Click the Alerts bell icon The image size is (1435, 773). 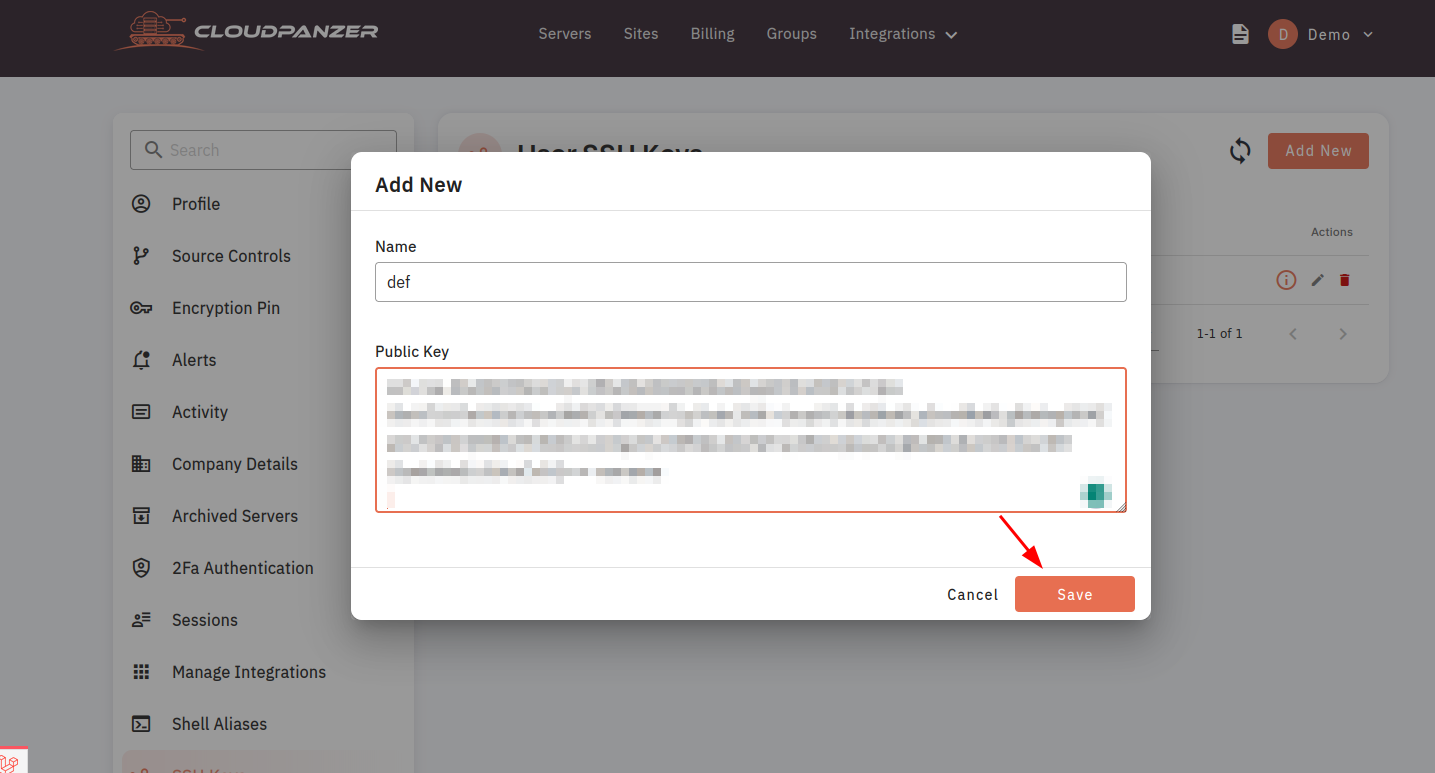point(141,360)
